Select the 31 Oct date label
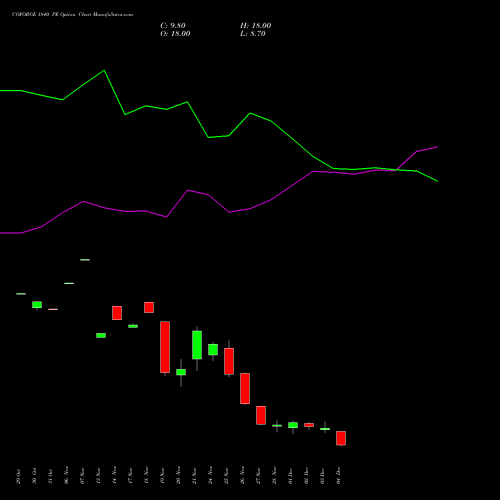Viewport: 500px width, 500px height. click(50, 476)
